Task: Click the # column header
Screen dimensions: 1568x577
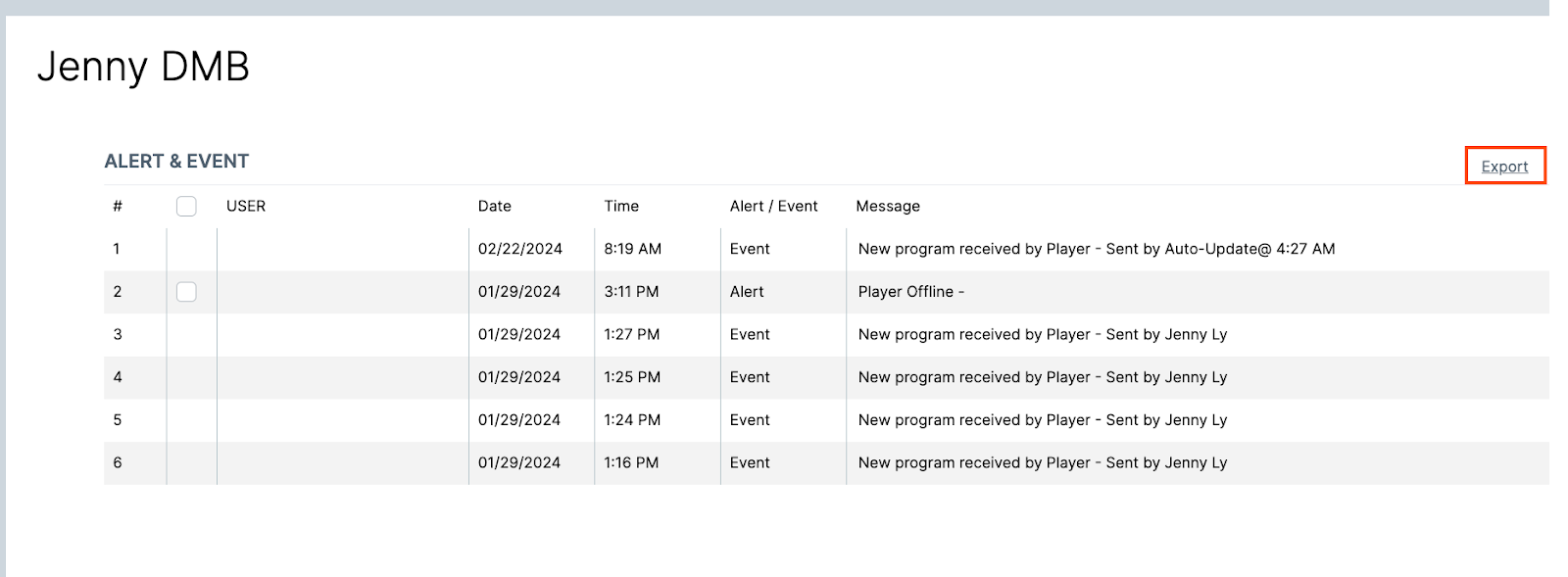Action: pos(118,206)
